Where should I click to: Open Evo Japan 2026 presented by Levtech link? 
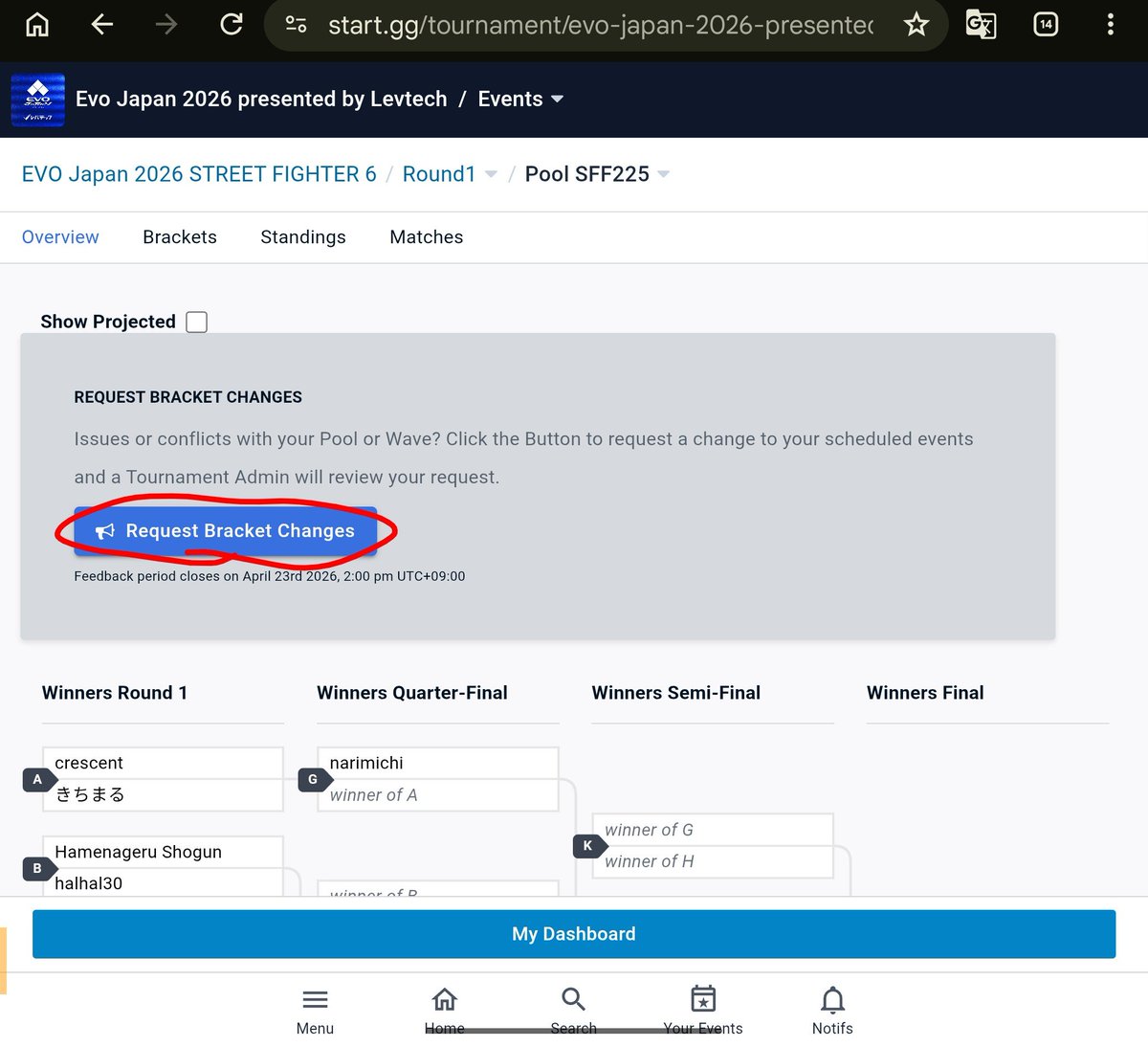click(261, 100)
